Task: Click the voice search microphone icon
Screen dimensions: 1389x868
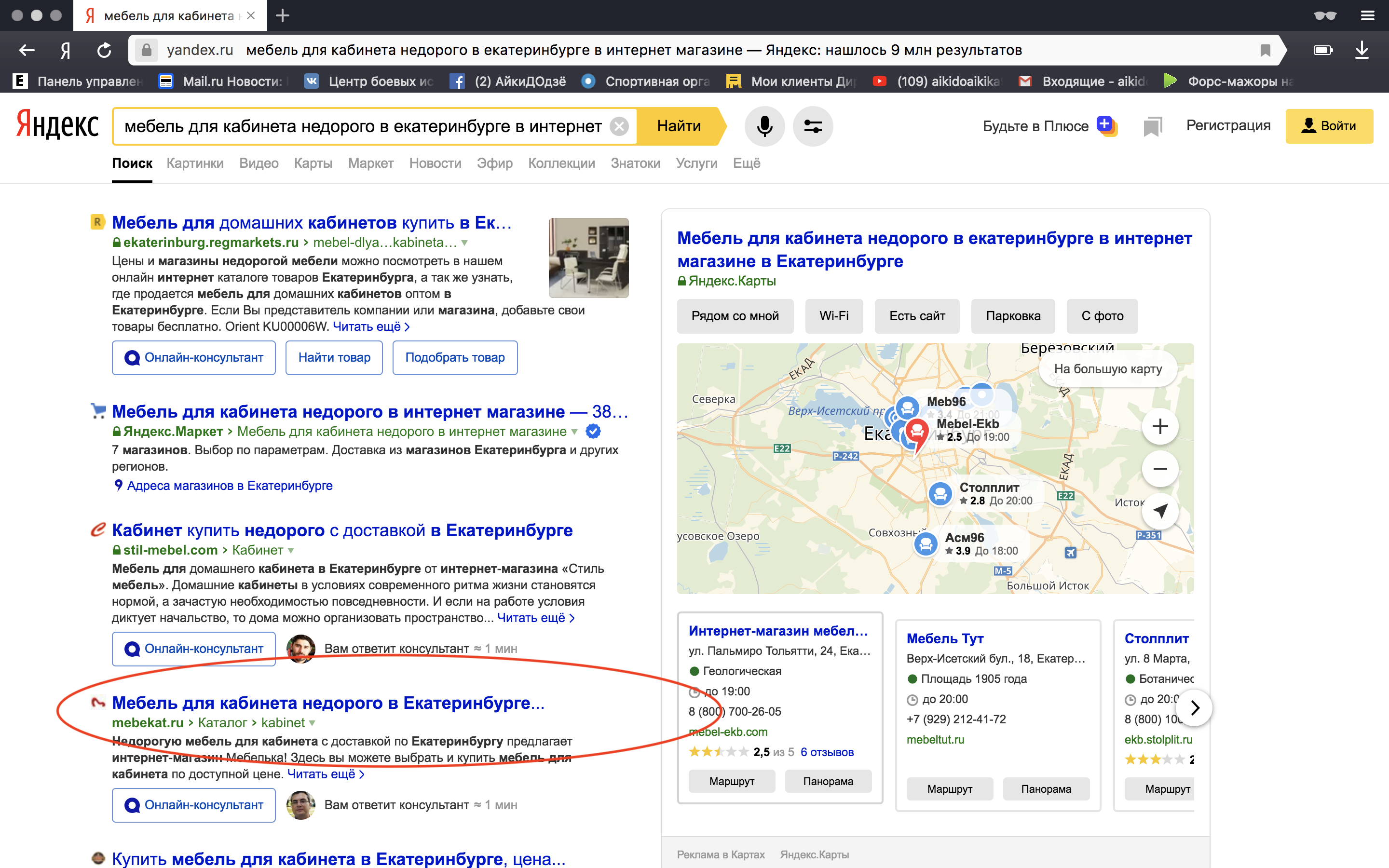Action: [764, 126]
